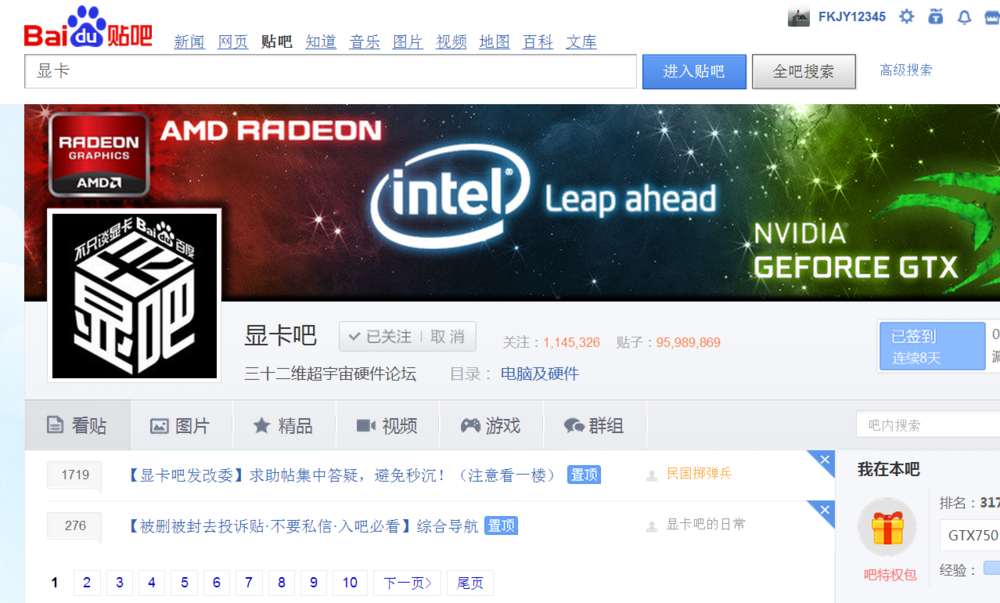The height and width of the screenshot is (603, 1000).
Task: Open author profile 显卡吧的日常
Action: 705,525
